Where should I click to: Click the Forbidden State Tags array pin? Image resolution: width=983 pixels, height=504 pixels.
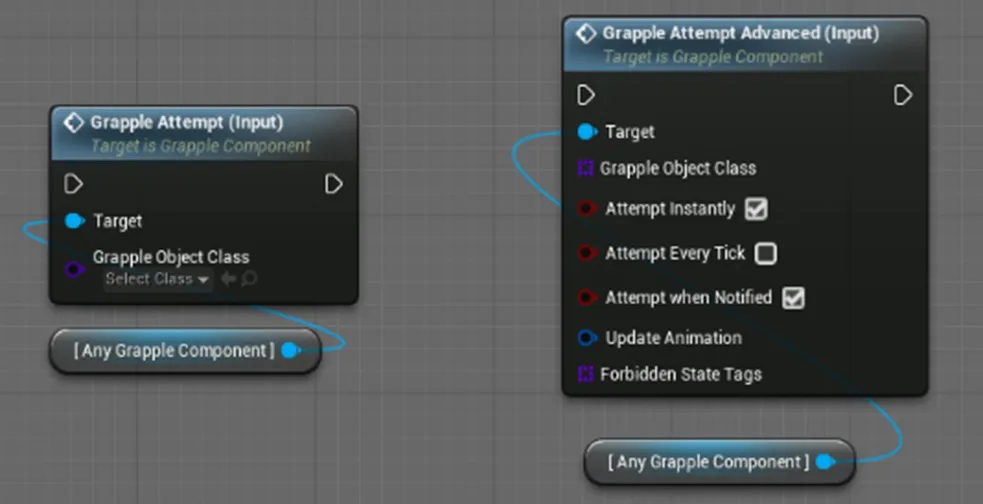(x=585, y=374)
